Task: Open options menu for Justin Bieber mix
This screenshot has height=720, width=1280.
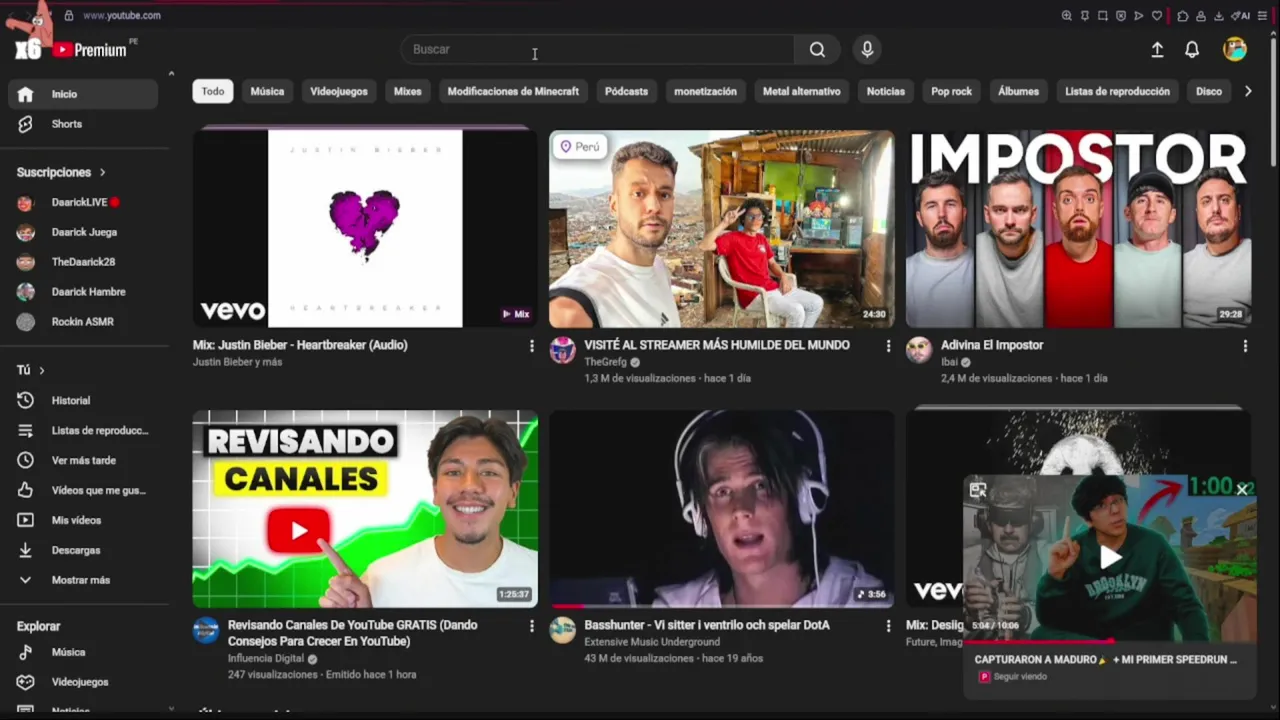Action: click(x=531, y=346)
